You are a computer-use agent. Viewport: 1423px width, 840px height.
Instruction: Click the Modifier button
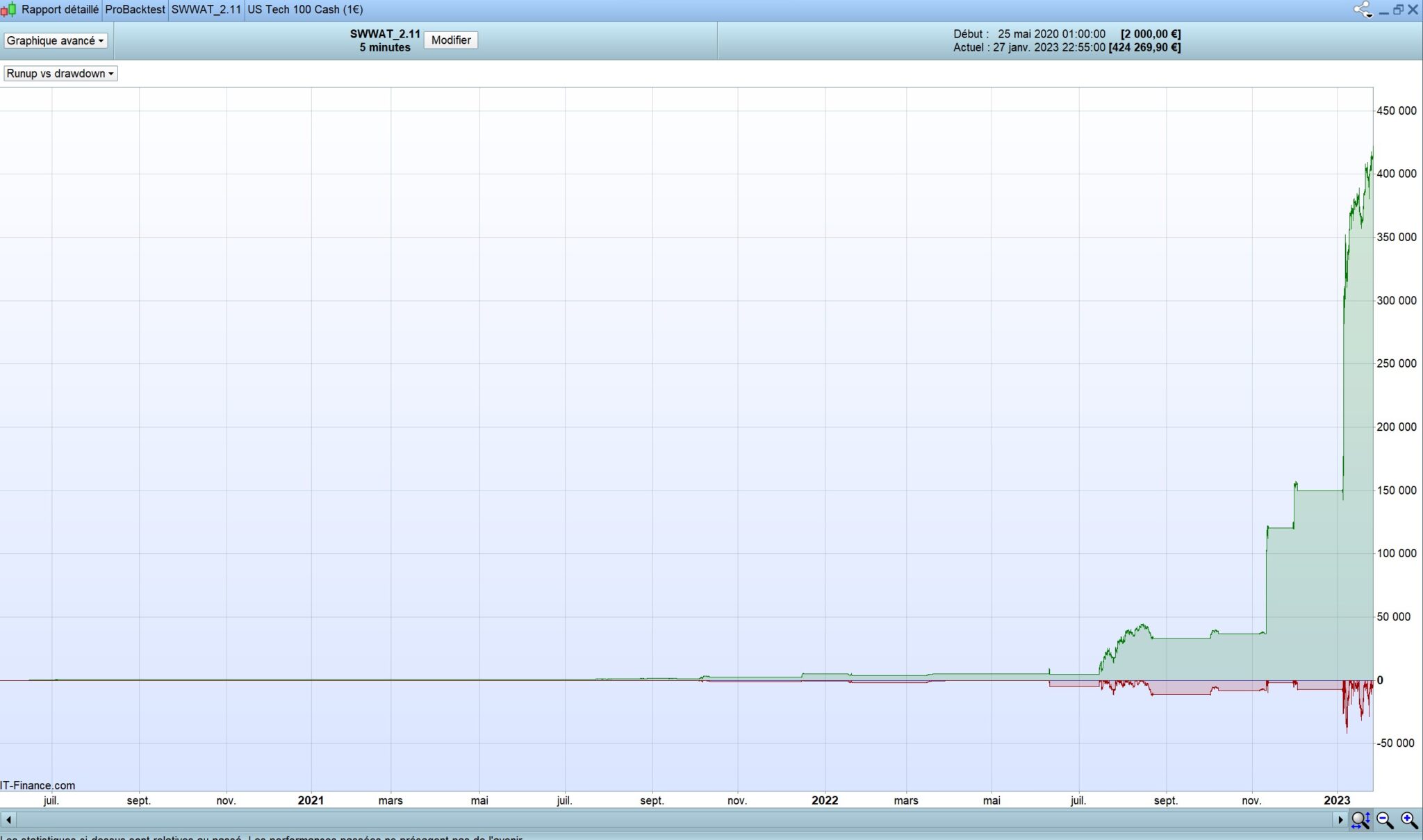tap(451, 40)
